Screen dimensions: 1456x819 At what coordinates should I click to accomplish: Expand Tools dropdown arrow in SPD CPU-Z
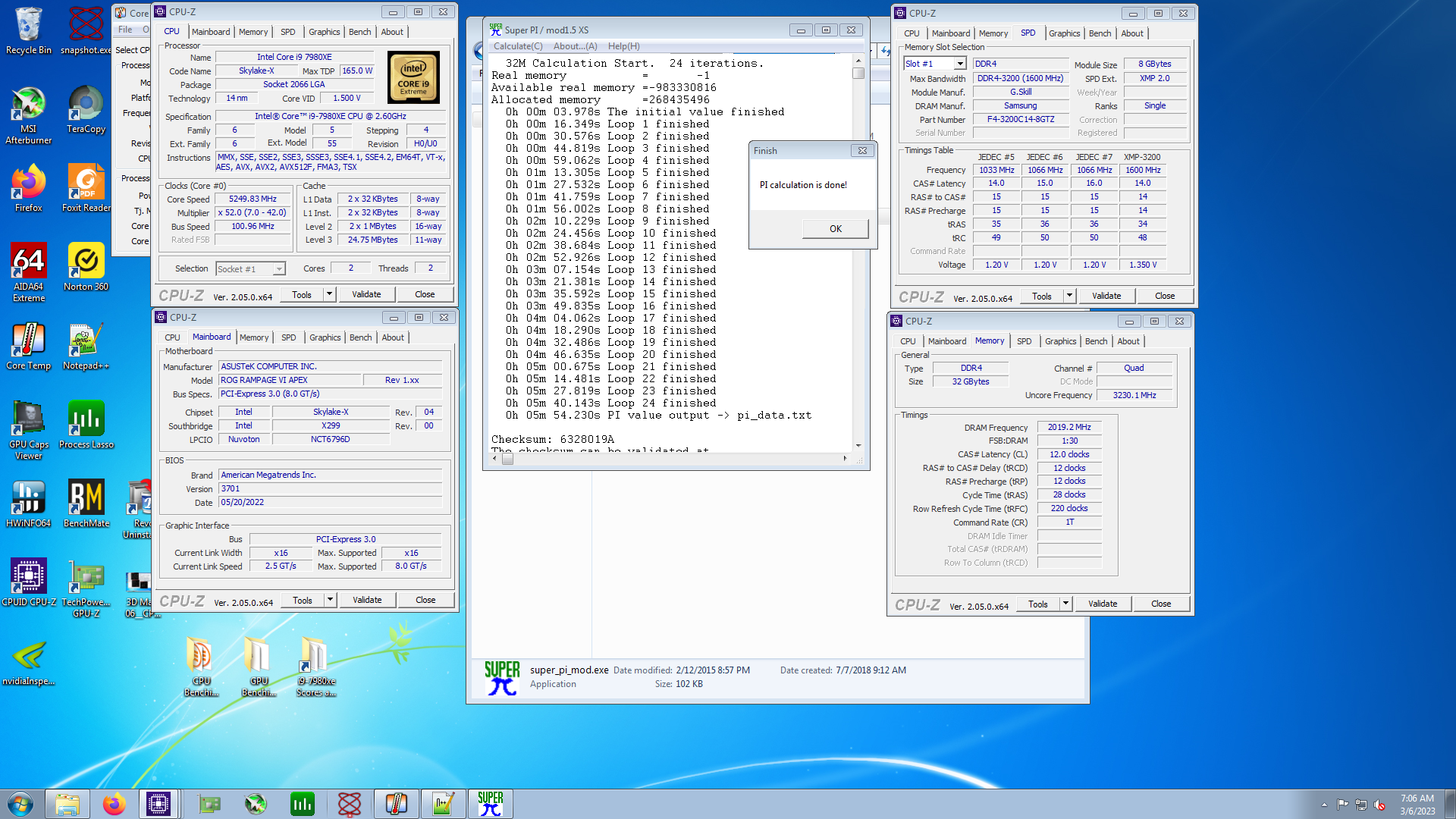coord(1069,296)
